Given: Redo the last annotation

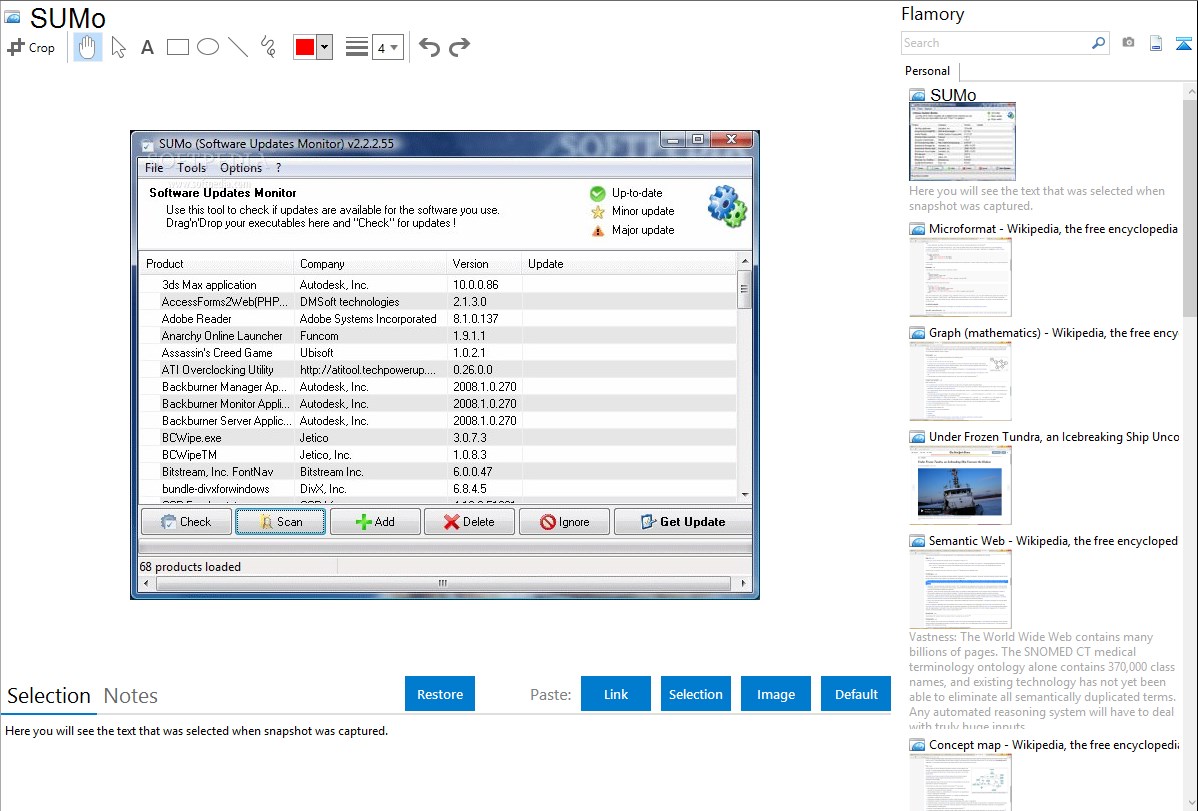Looking at the screenshot, I should pos(459,47).
